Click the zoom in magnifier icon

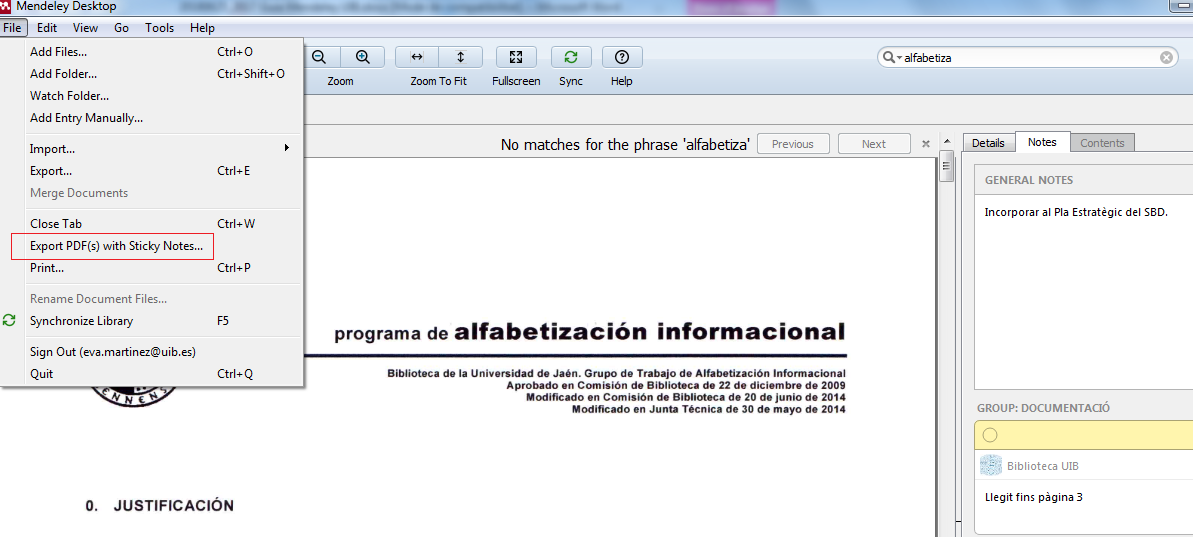click(x=362, y=57)
